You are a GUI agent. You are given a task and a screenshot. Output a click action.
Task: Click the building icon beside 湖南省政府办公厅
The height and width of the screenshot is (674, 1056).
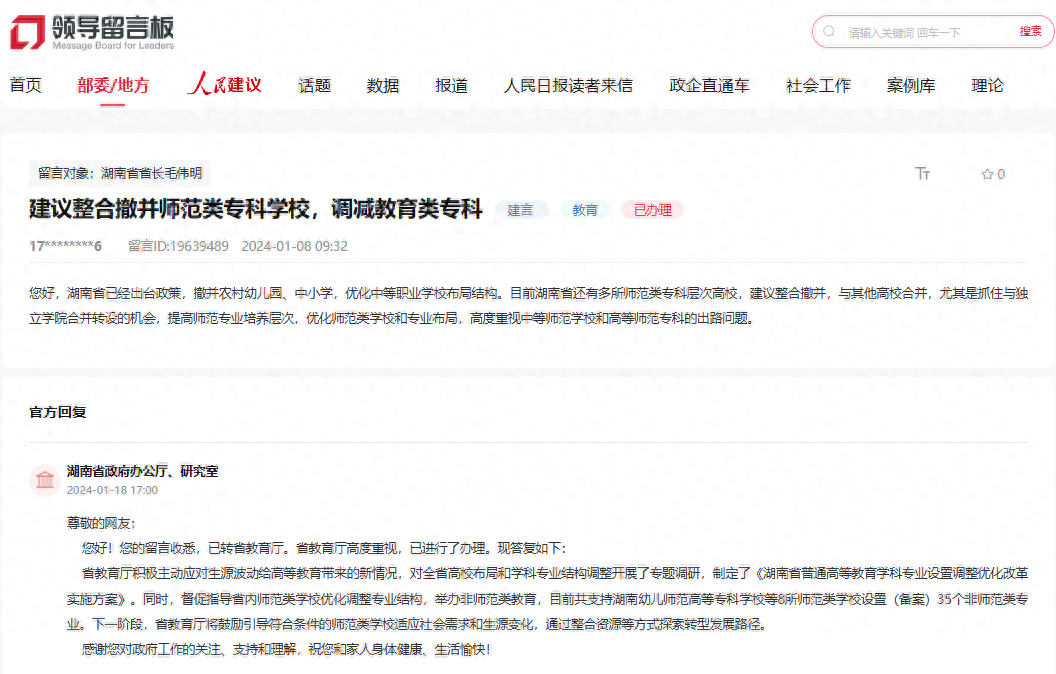click(44, 480)
